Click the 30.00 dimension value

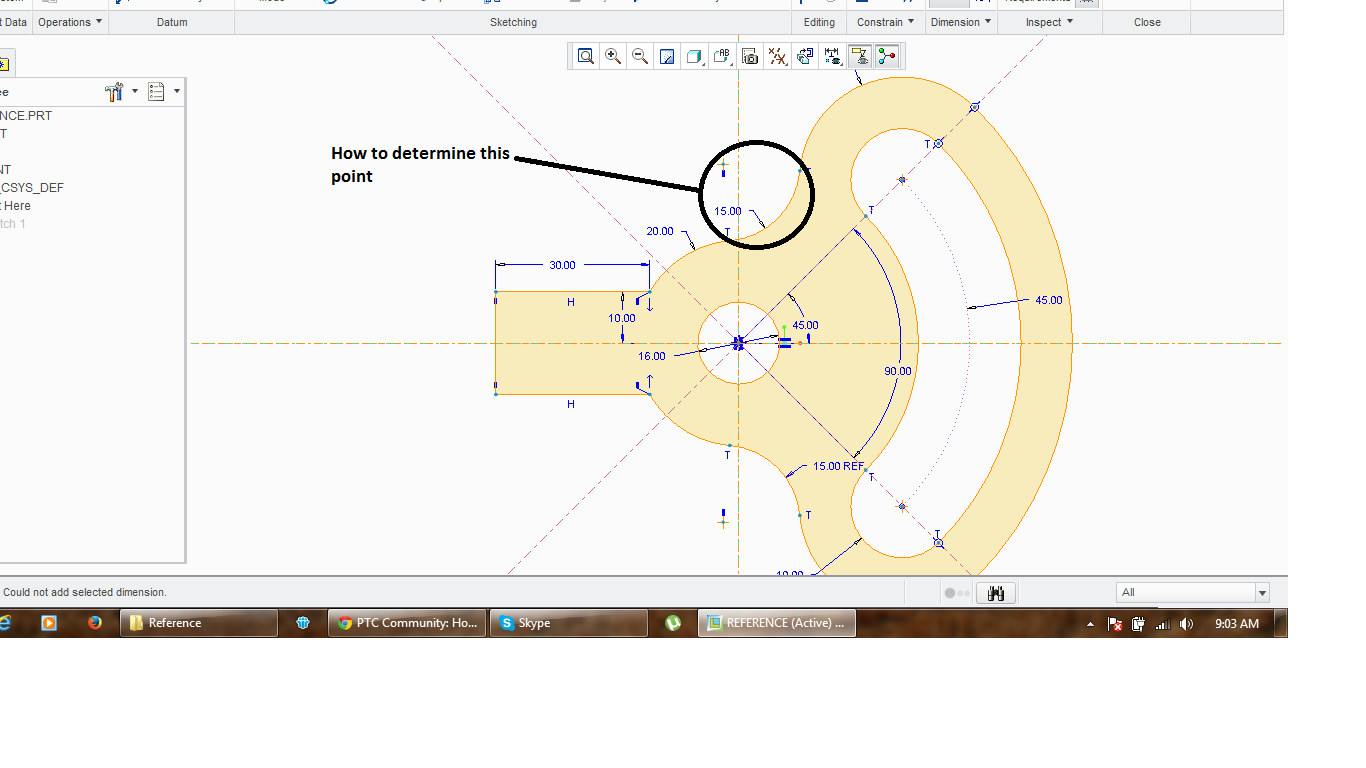pyautogui.click(x=562, y=265)
